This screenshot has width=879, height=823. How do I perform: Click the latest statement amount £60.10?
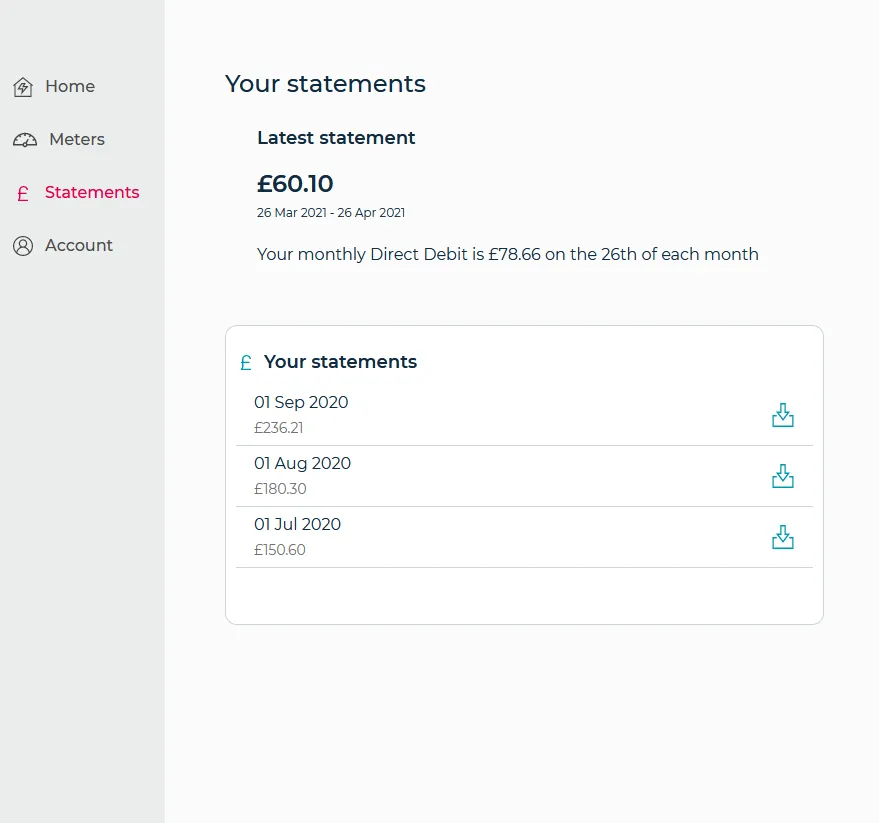[x=295, y=184]
